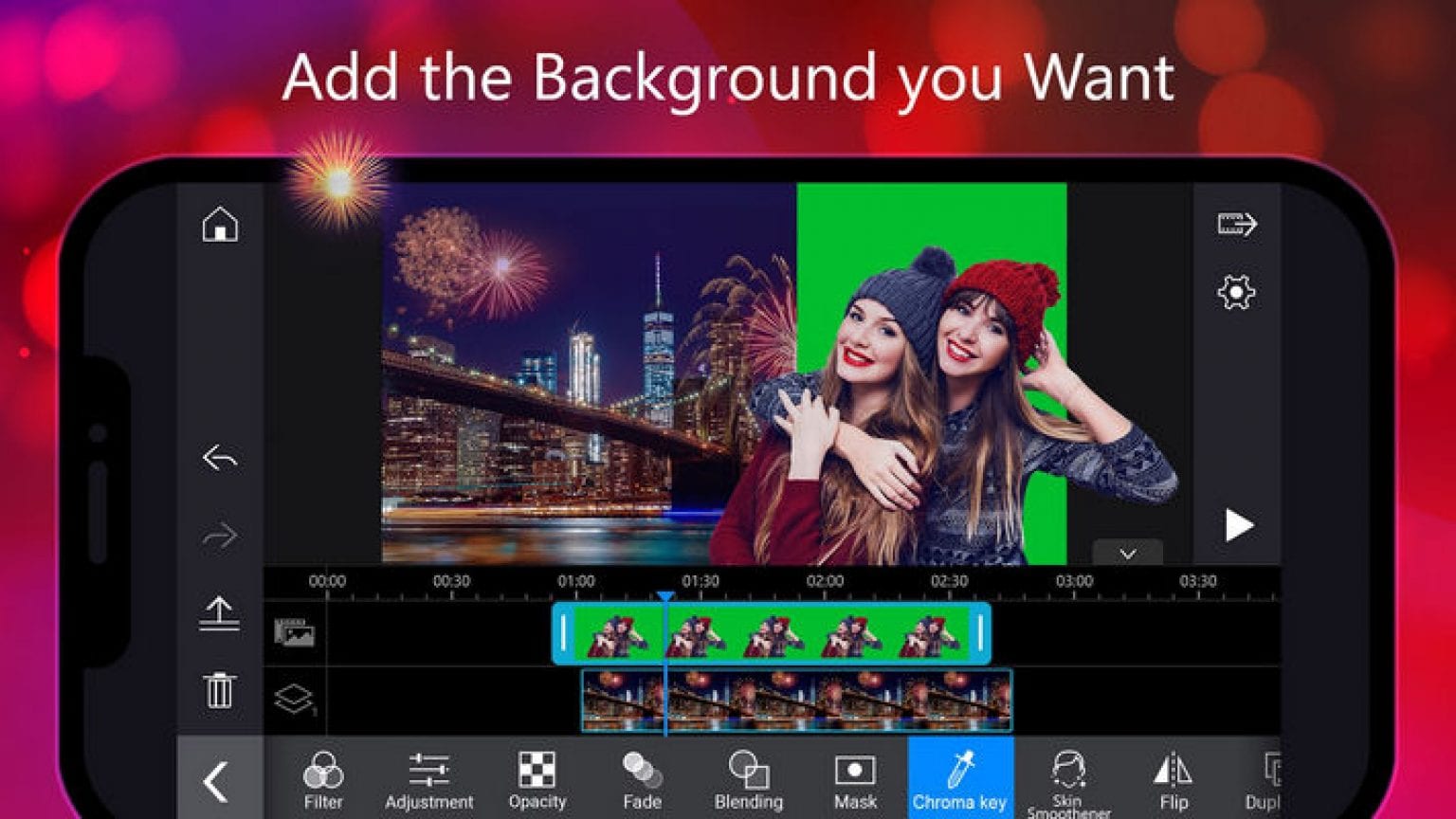The width and height of the screenshot is (1456, 819).
Task: Open the Blending options
Action: (x=748, y=780)
